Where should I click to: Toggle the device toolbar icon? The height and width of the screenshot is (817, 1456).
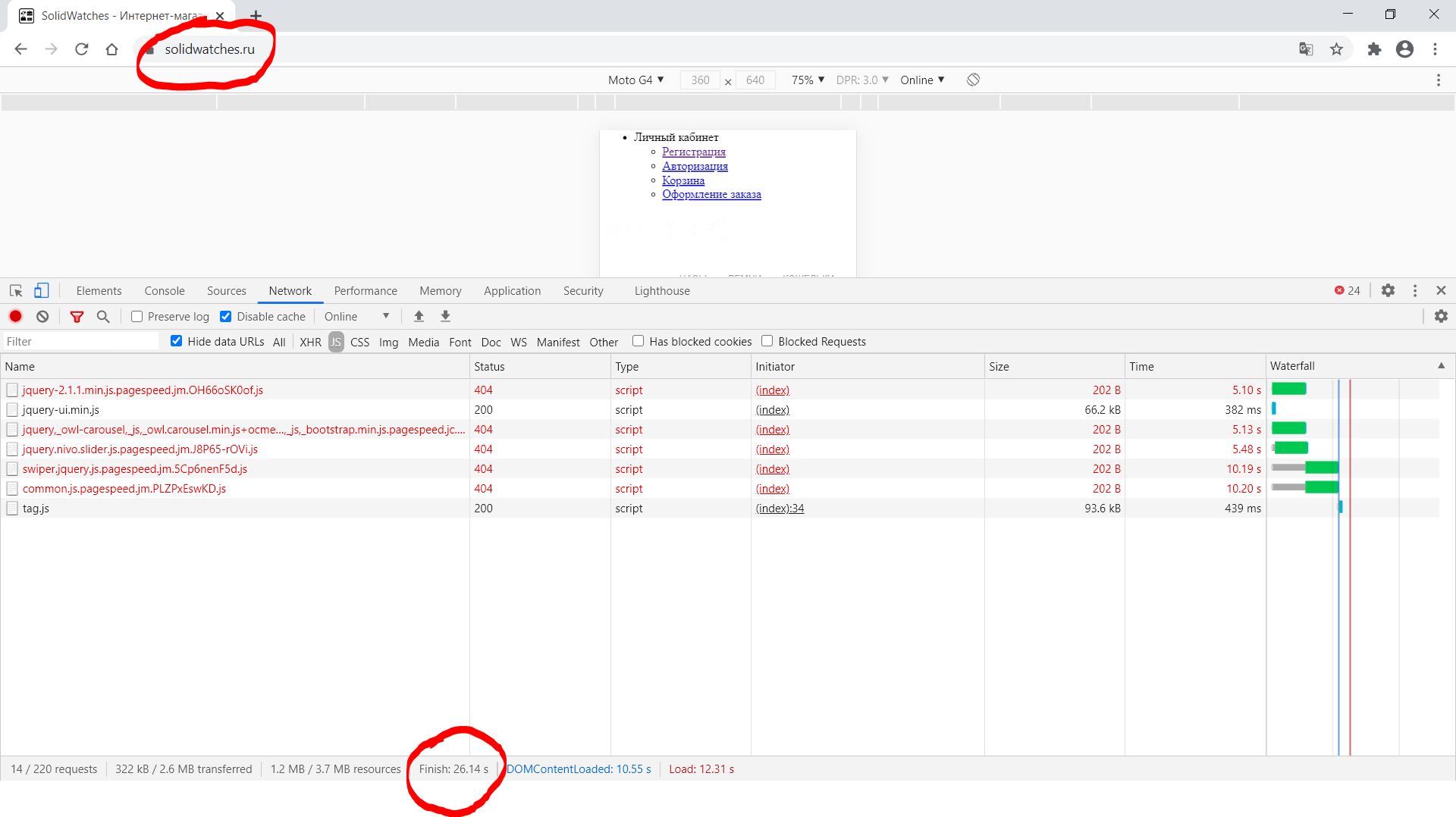pyautogui.click(x=41, y=290)
